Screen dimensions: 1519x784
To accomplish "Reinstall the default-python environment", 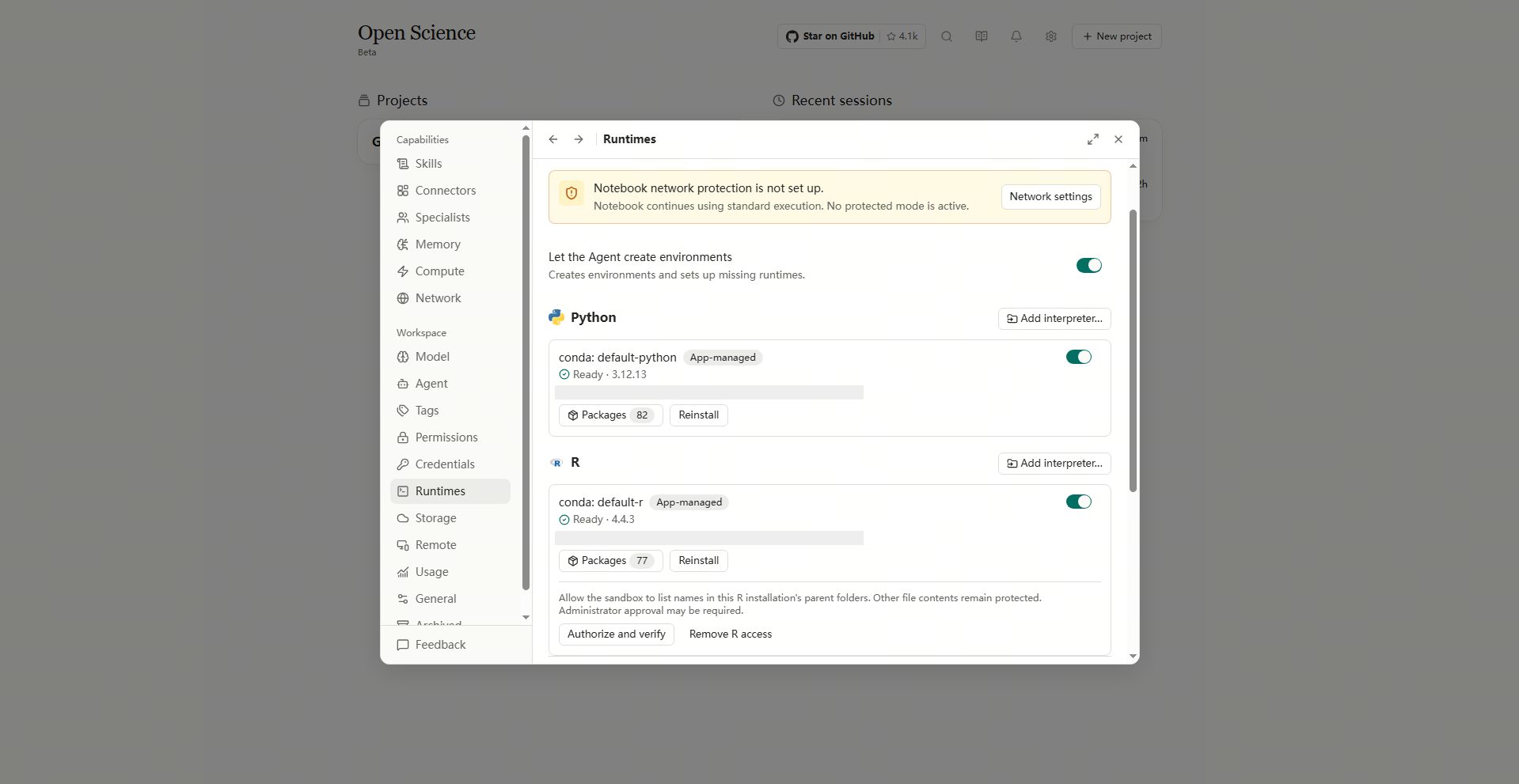I will [x=699, y=415].
